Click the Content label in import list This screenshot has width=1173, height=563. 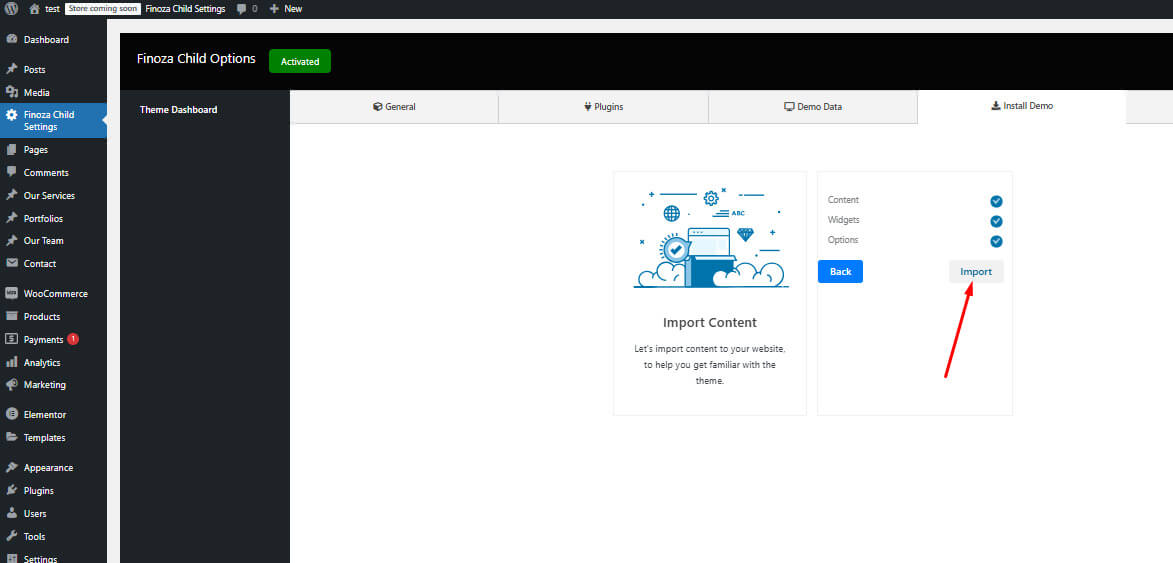[x=843, y=200]
